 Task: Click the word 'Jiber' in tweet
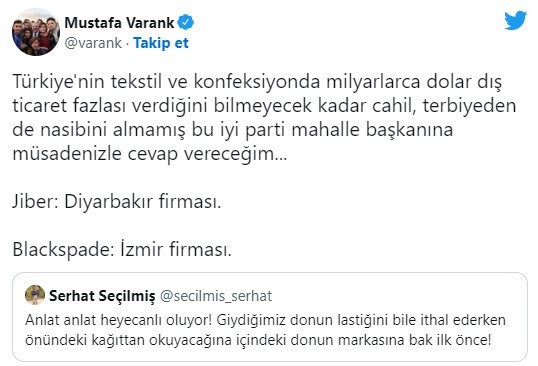click(x=34, y=201)
